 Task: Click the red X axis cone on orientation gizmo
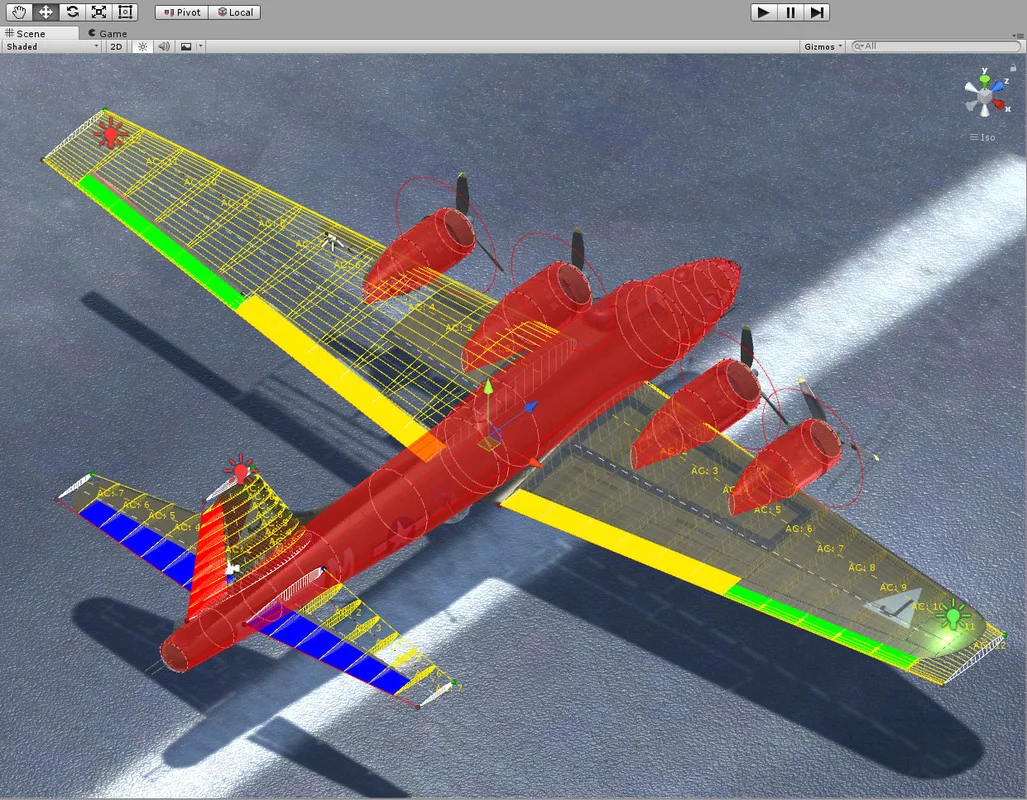coord(1000,104)
